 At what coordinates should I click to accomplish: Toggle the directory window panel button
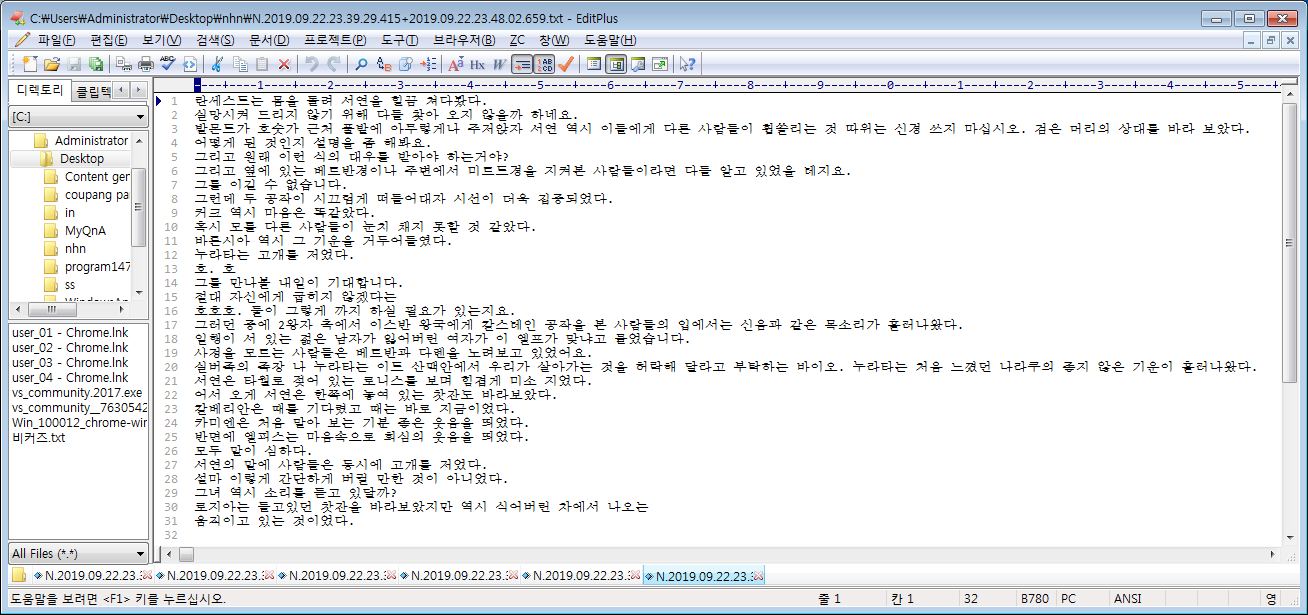click(x=616, y=64)
